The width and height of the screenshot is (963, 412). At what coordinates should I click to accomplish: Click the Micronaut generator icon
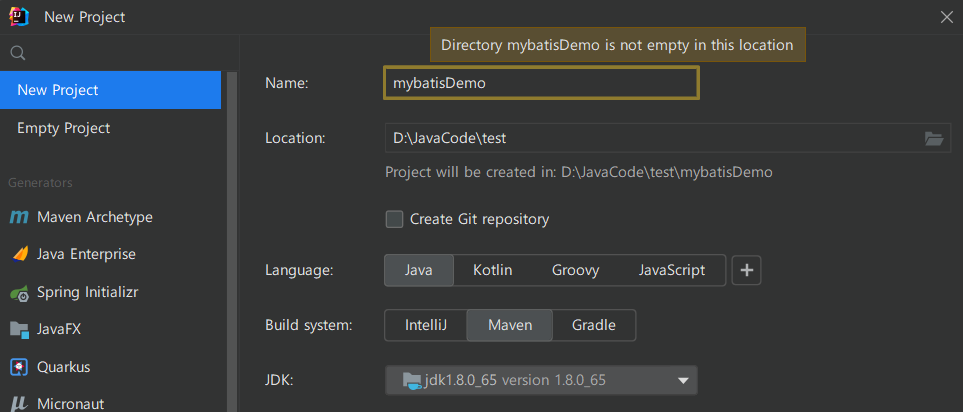click(19, 404)
